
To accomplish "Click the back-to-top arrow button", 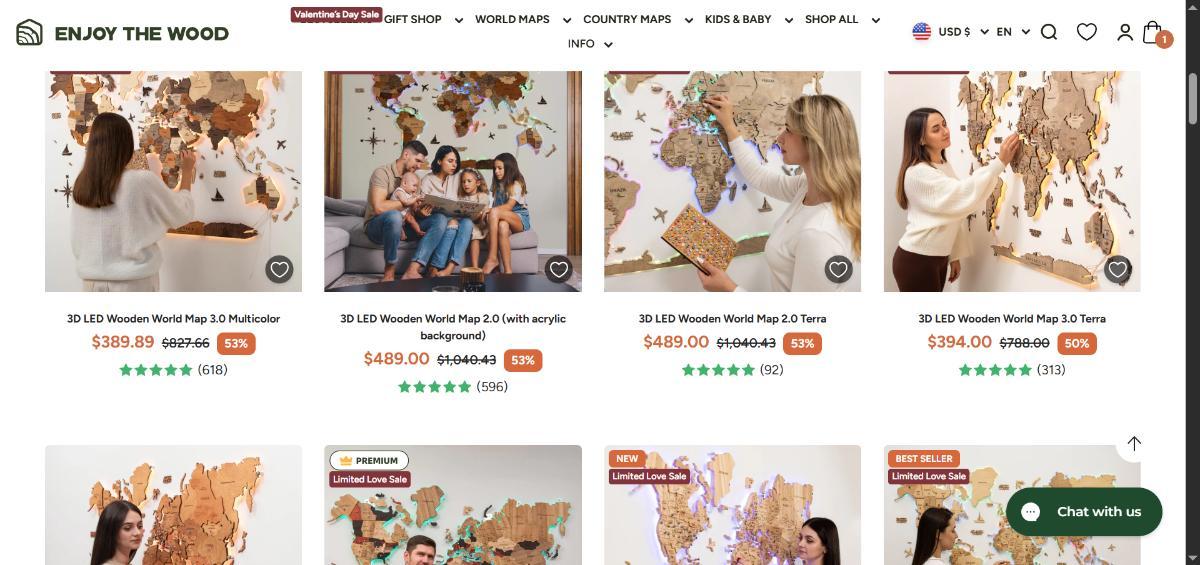I will pyautogui.click(x=1134, y=443).
